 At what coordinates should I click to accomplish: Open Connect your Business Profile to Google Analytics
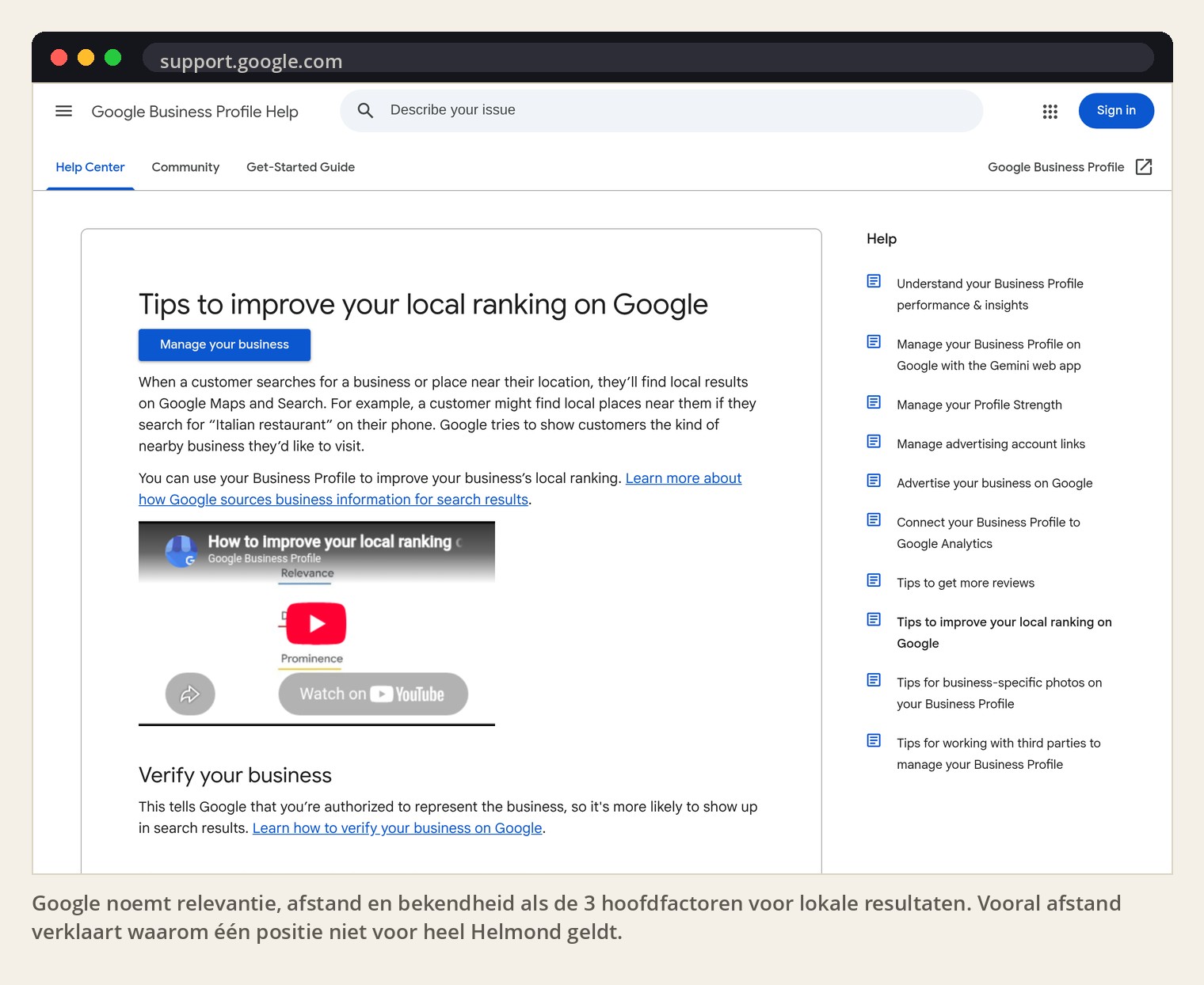(989, 533)
